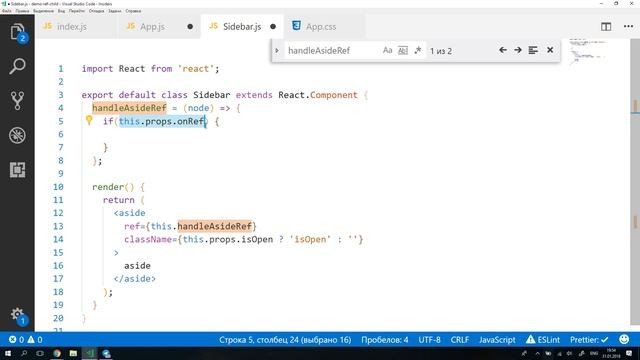This screenshot has width=640, height=360.
Task: Open the Extensions view
Action: [x=17, y=169]
